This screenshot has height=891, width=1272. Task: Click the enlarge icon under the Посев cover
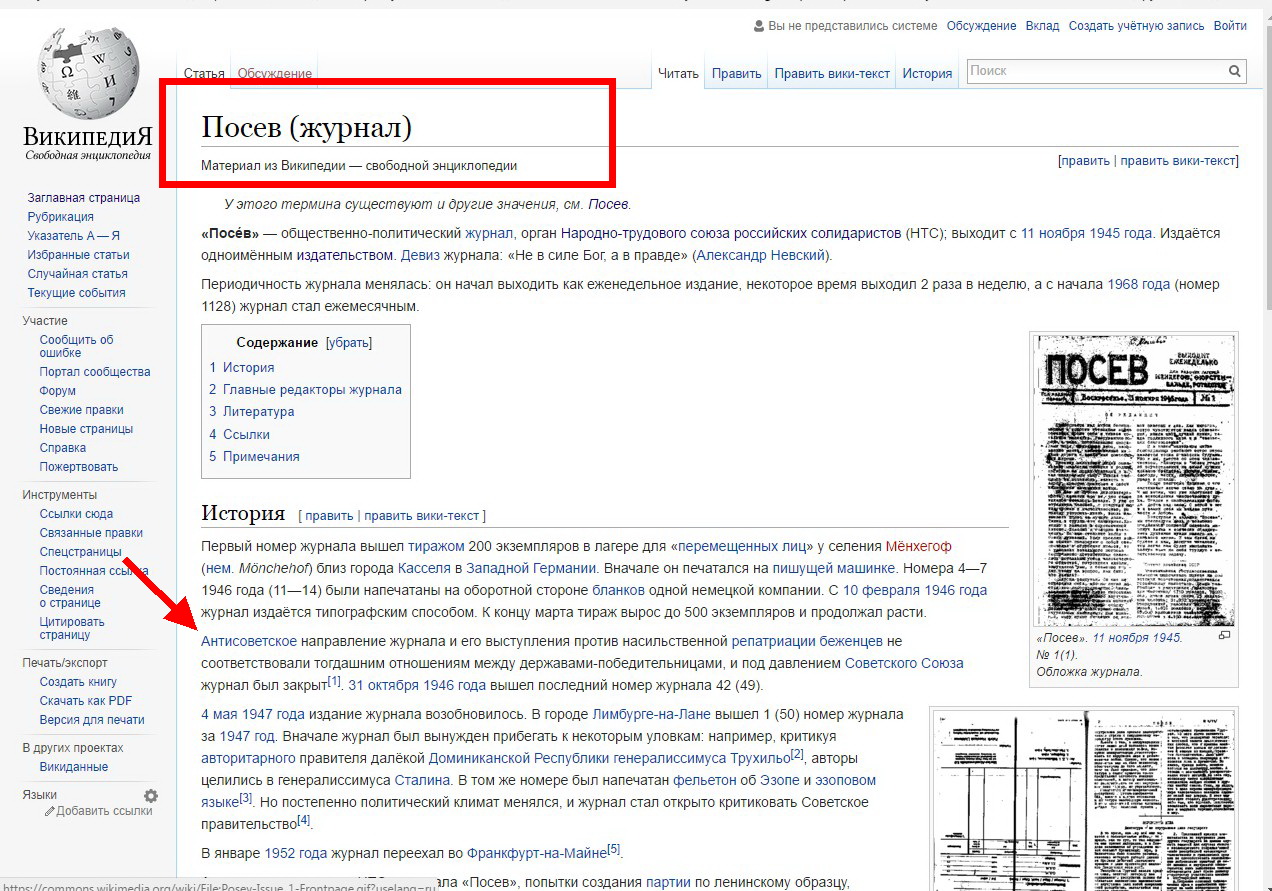coord(1225,636)
